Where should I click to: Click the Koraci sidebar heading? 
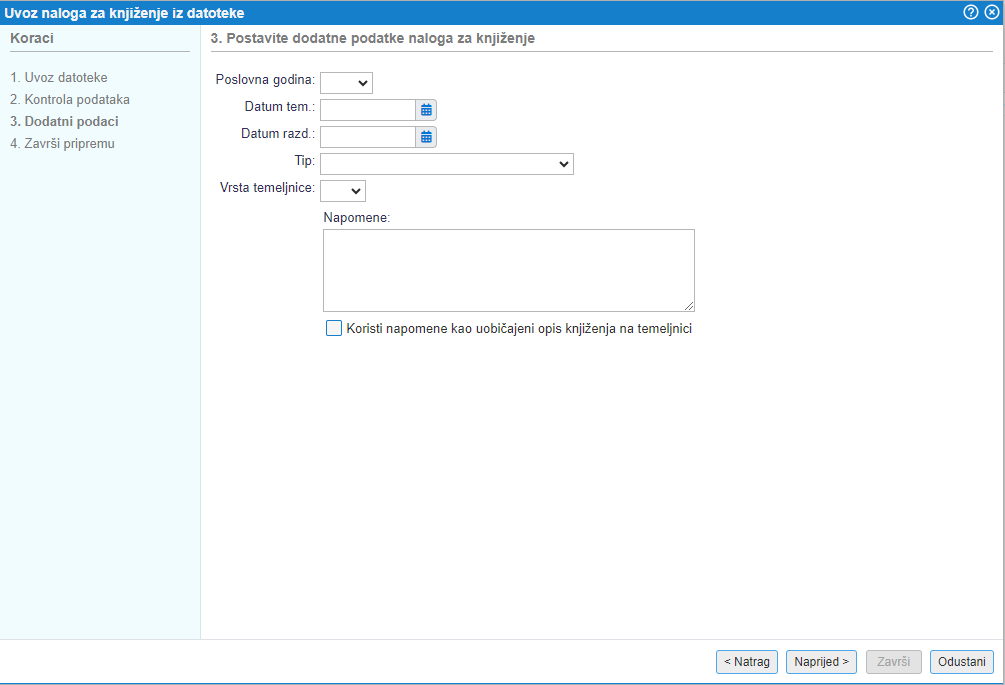point(32,38)
